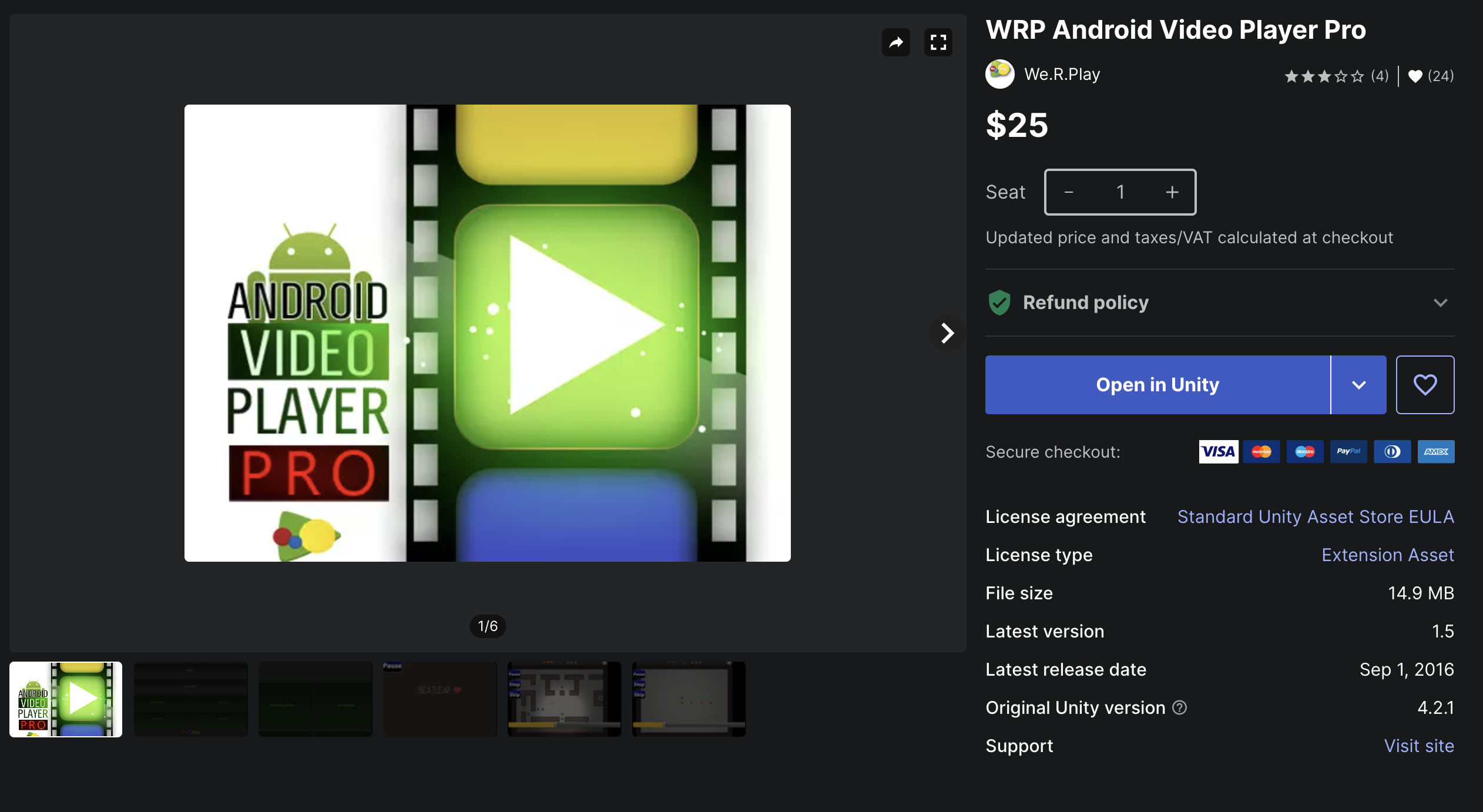Open the Visit site support link
This screenshot has height=812, width=1483.
[x=1420, y=746]
